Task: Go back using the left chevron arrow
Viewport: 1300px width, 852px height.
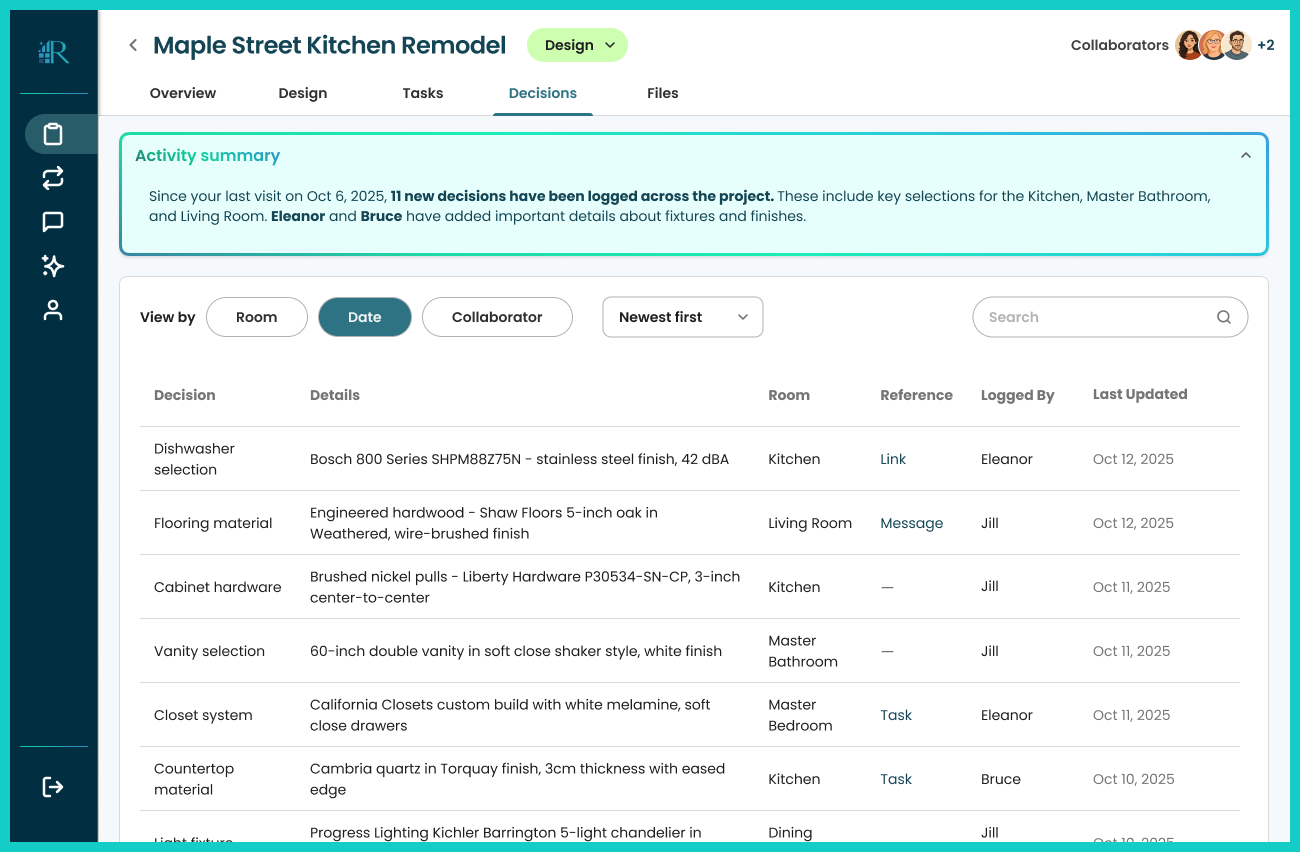Action: tap(133, 45)
